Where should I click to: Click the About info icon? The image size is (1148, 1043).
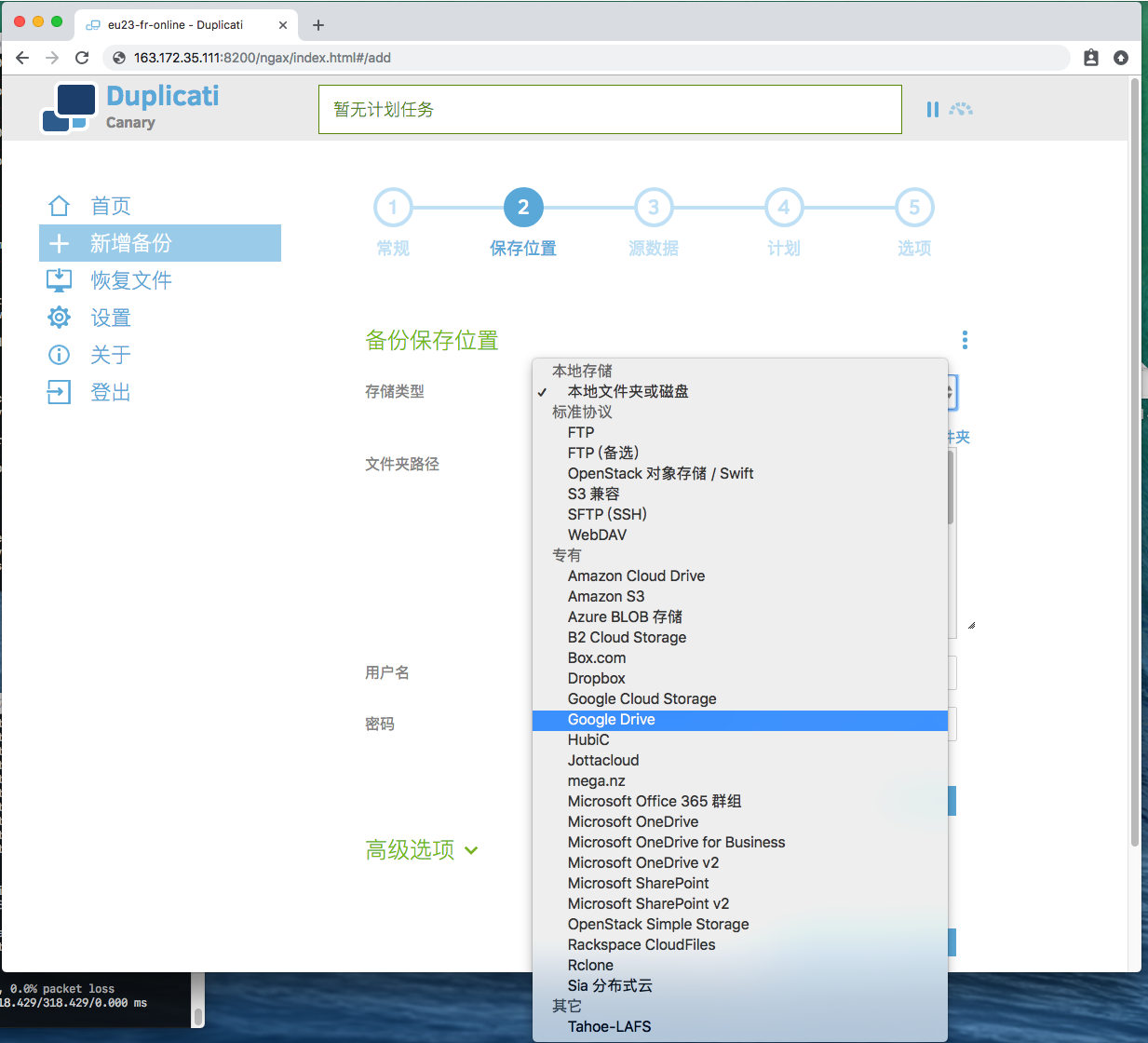[x=59, y=355]
